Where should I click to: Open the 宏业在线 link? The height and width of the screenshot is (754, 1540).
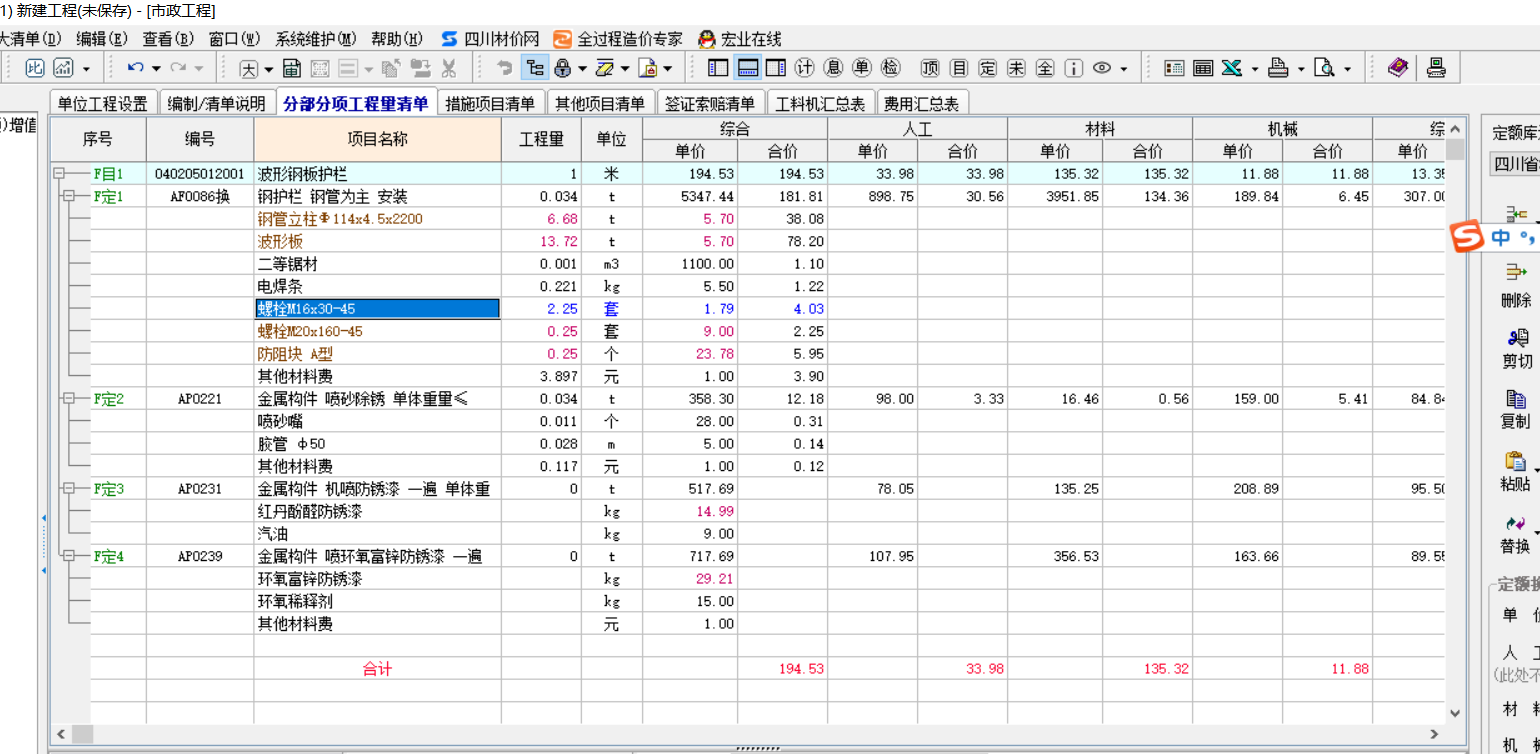coord(741,39)
